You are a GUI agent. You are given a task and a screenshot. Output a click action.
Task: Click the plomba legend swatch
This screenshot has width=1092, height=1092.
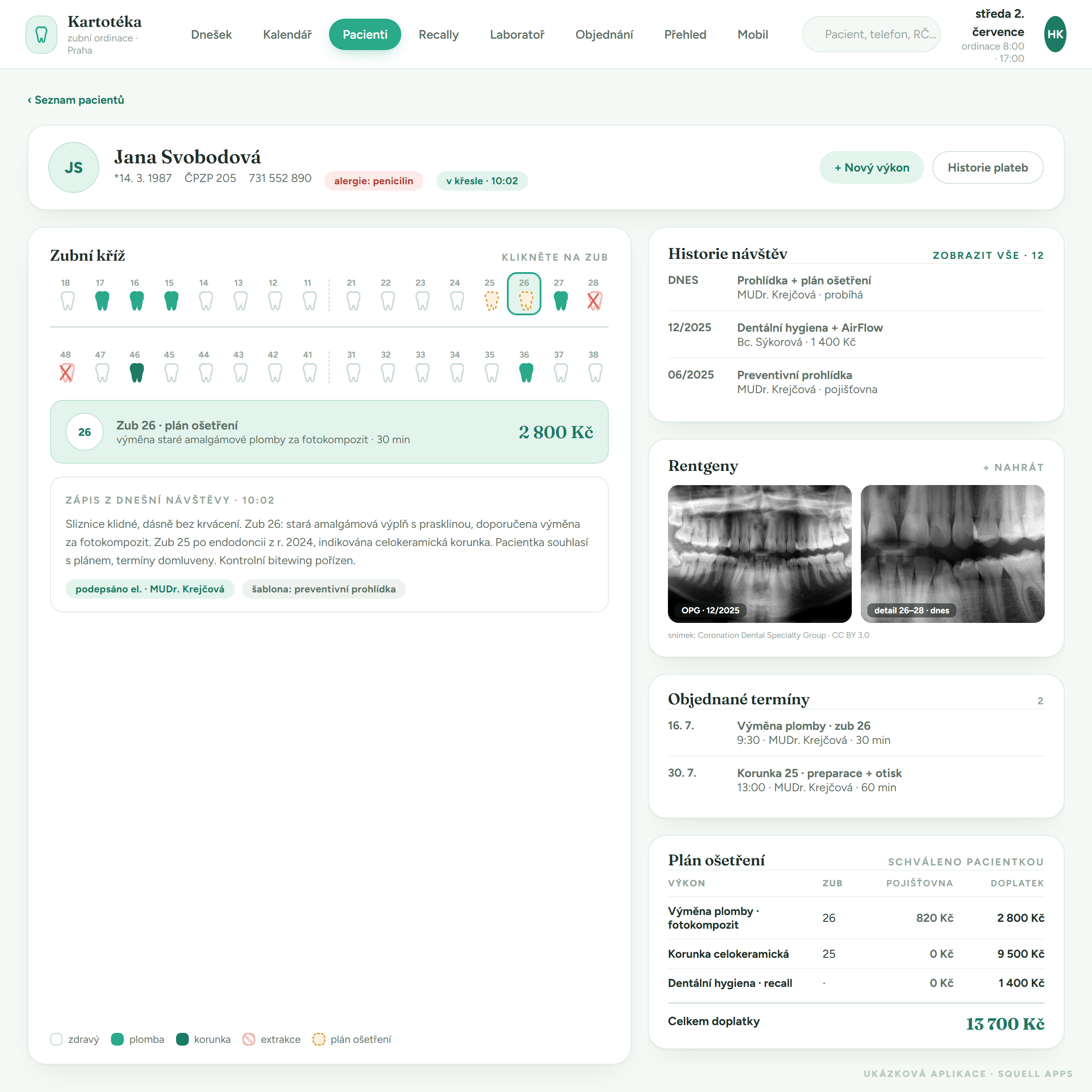tap(117, 1039)
